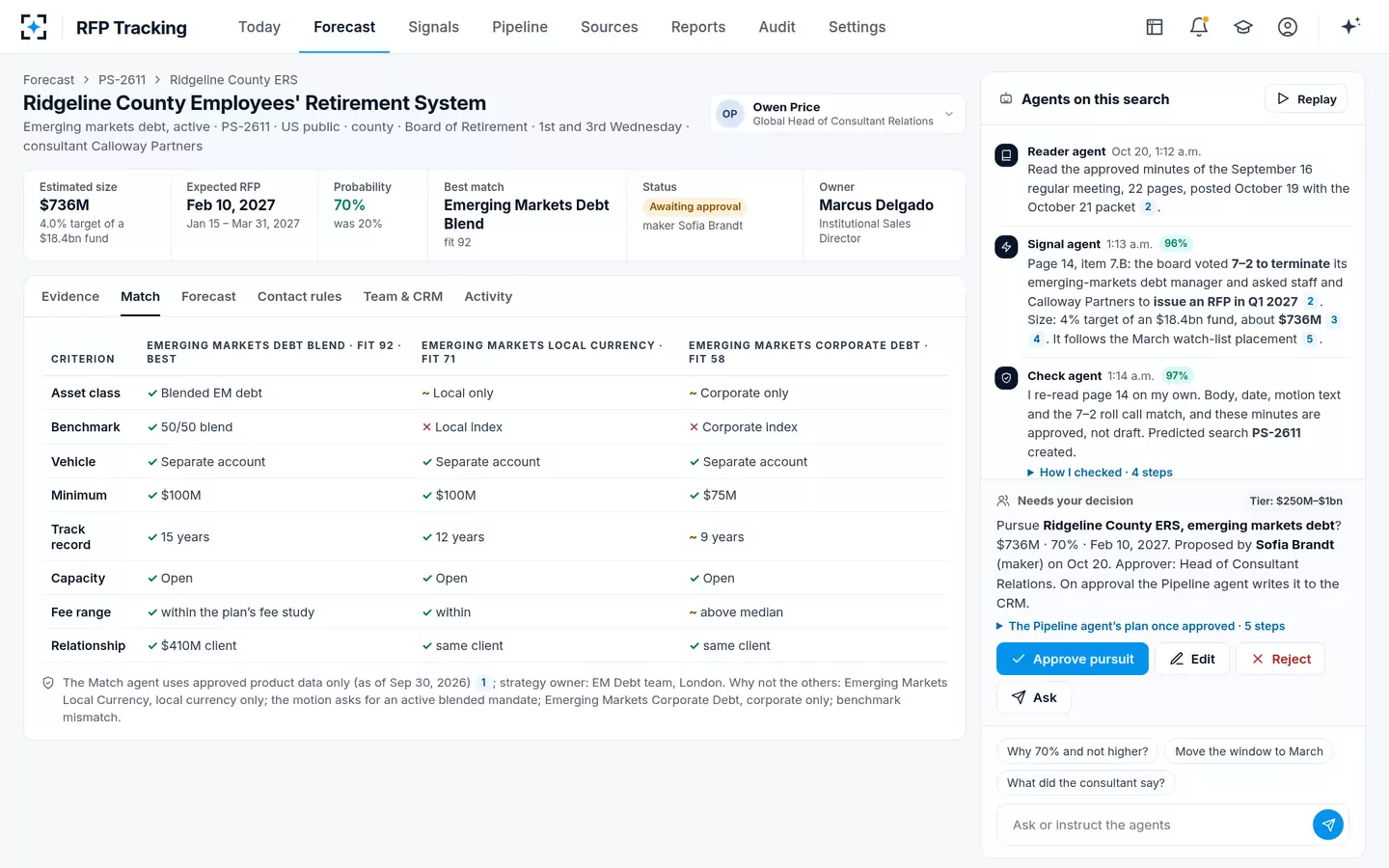Image resolution: width=1389 pixels, height=868 pixels.
Task: Open citation 5 after March watch-list placement
Action: [1309, 339]
